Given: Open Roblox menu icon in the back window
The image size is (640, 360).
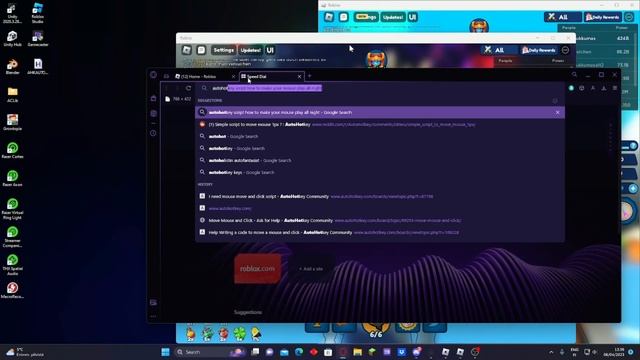Looking at the screenshot, I should (329, 17).
